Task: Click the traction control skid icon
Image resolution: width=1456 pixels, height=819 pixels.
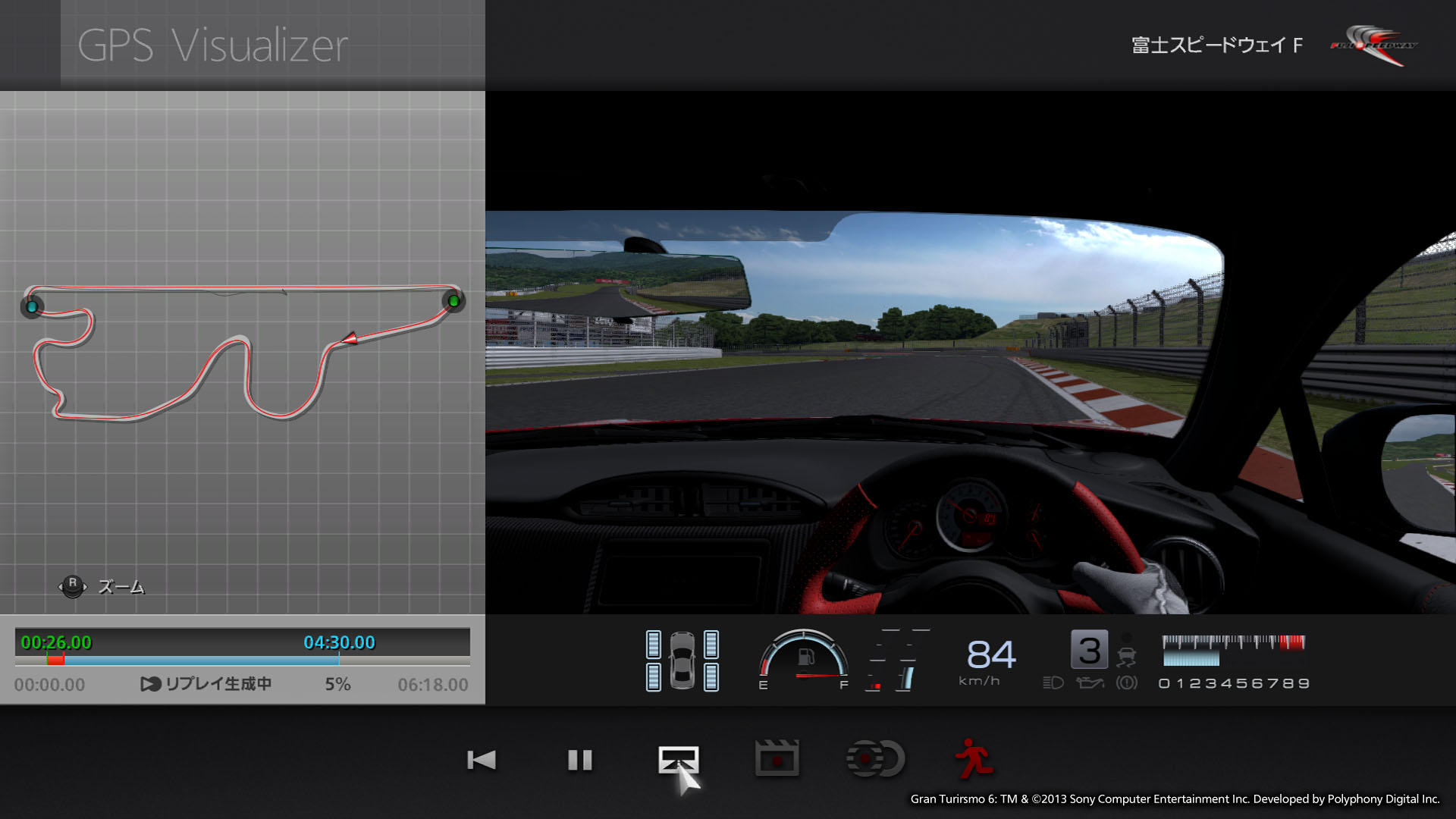Action: click(x=1127, y=656)
